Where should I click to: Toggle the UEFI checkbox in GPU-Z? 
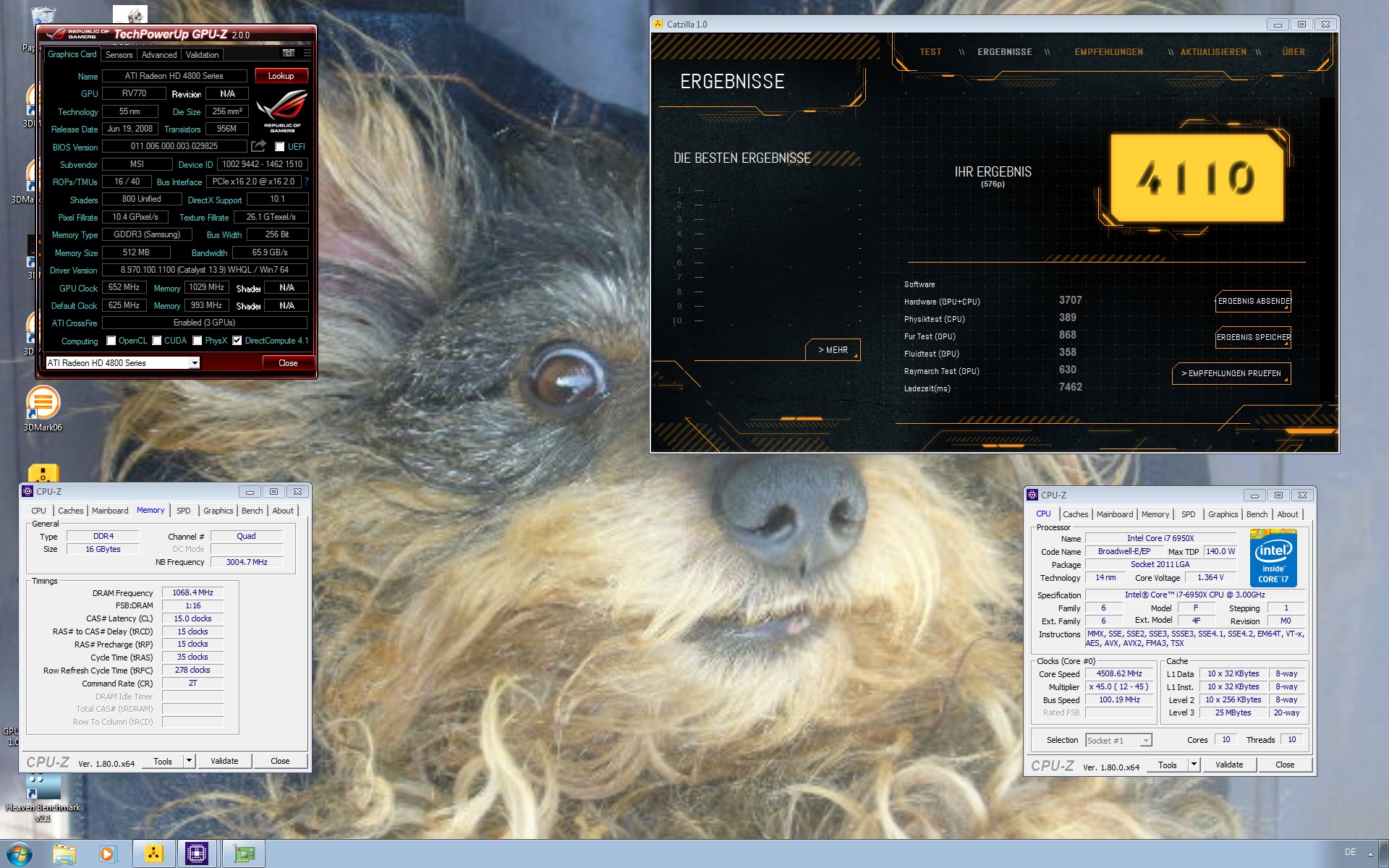279,147
